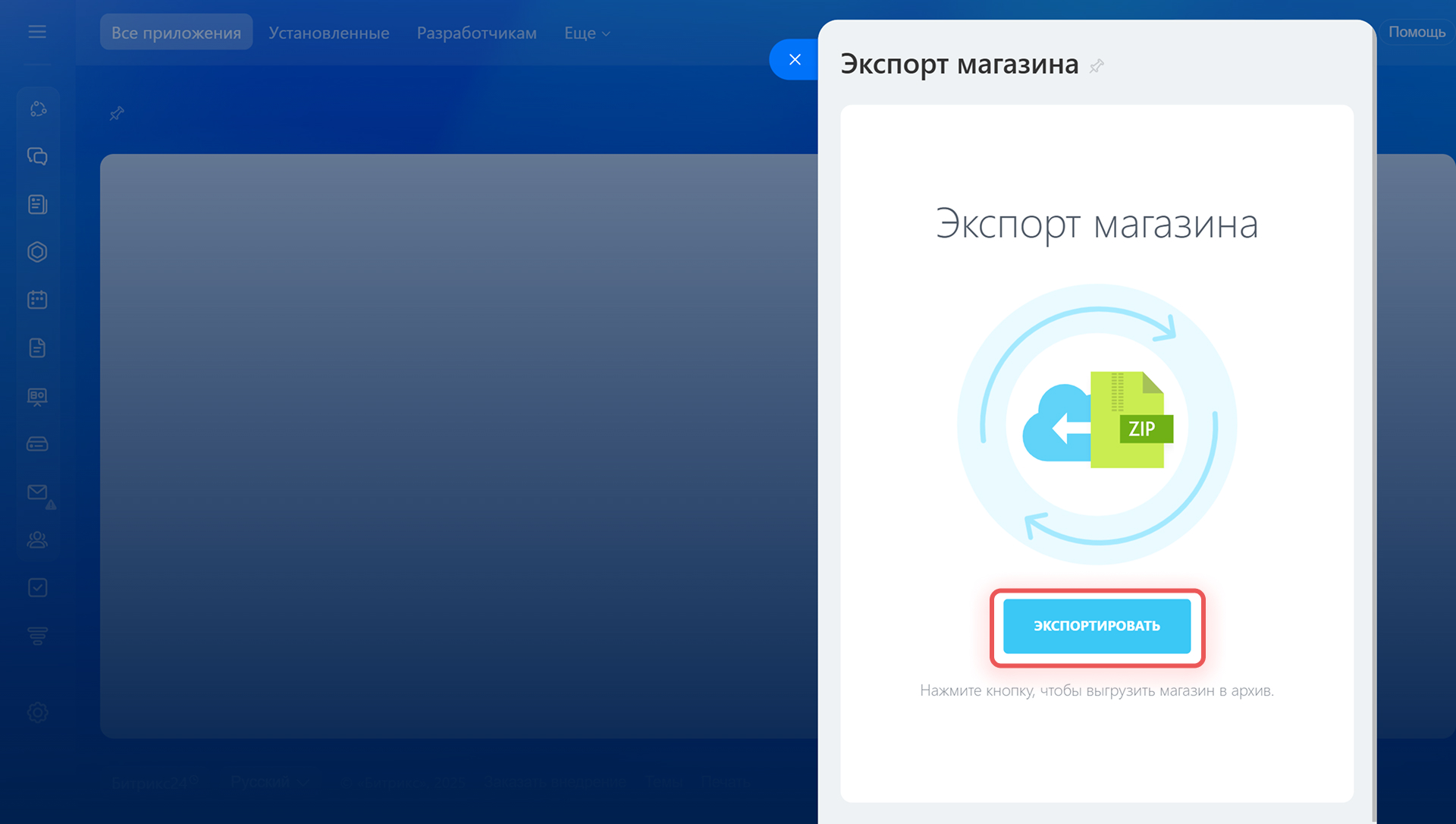Image resolution: width=1456 pixels, height=824 pixels.
Task: Click the Помощь help button
Action: coord(1416,32)
